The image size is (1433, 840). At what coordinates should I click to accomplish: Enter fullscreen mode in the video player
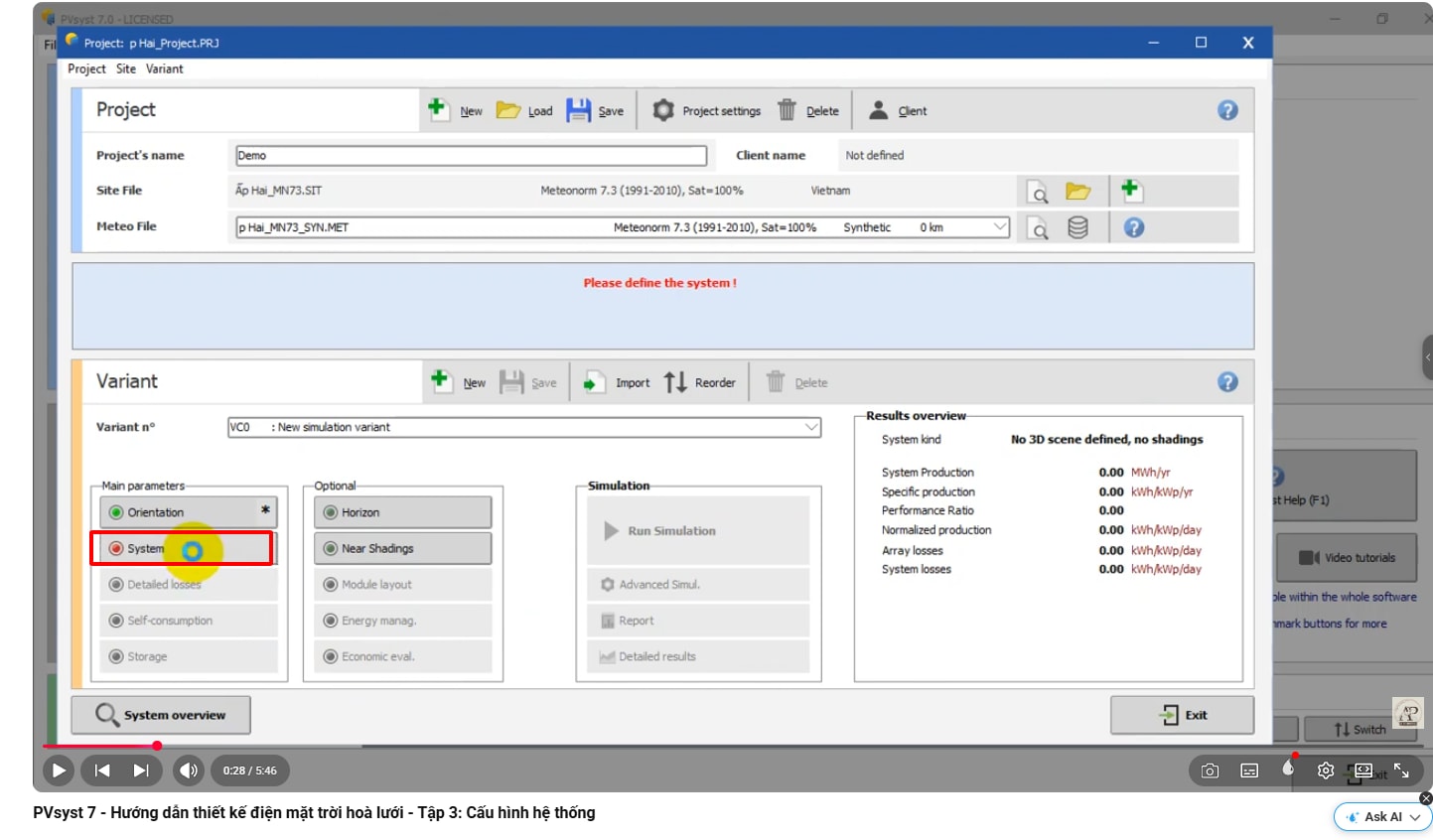click(x=1401, y=770)
